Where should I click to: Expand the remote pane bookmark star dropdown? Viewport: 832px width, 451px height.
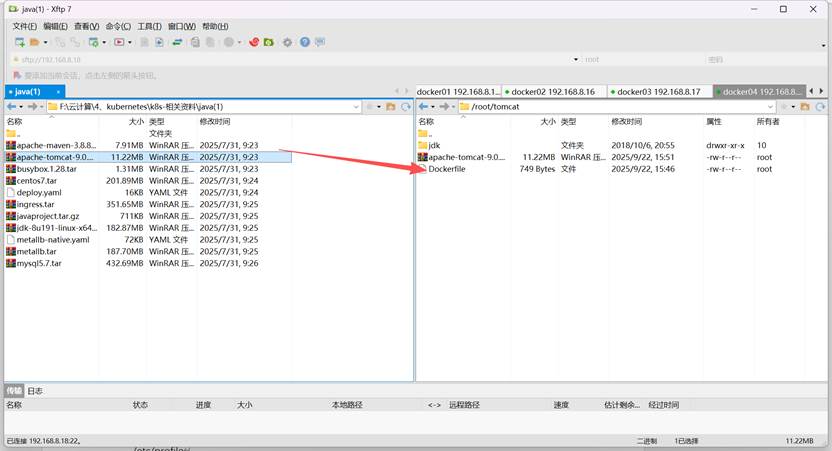(x=793, y=107)
